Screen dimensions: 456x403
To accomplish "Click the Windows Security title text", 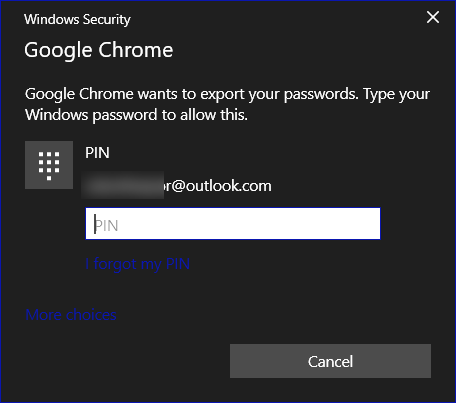I will [x=77, y=19].
